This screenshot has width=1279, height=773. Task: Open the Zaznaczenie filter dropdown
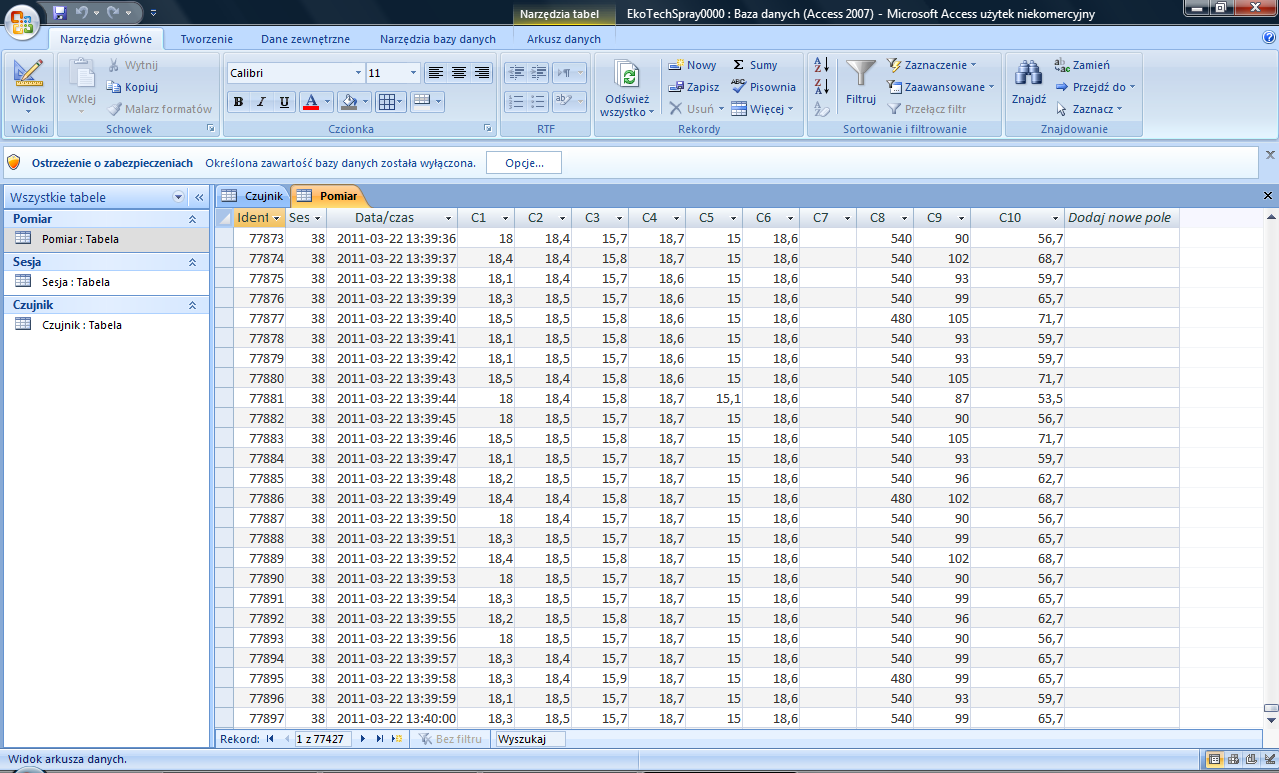click(932, 65)
